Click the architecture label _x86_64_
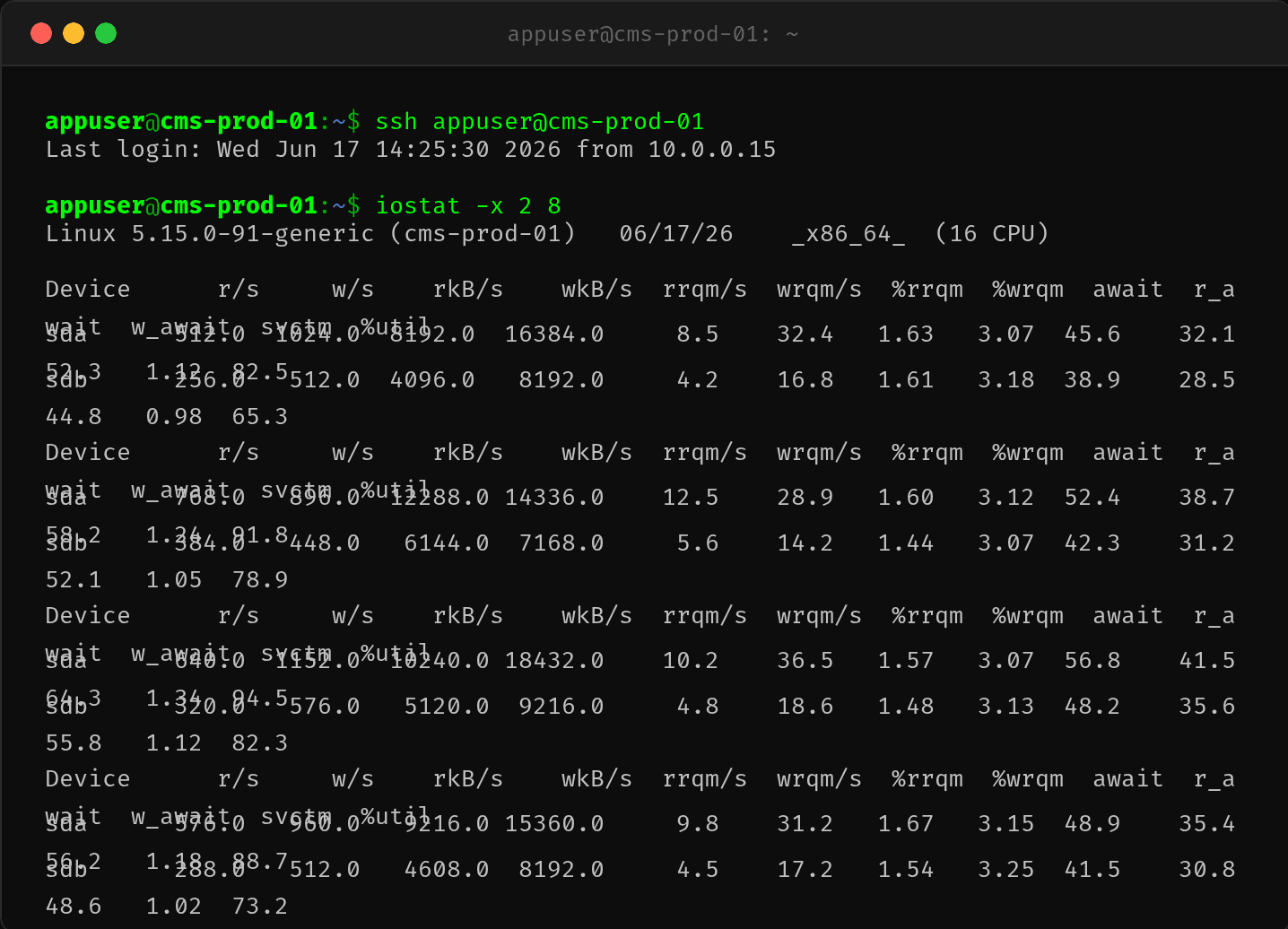Image resolution: width=1288 pixels, height=929 pixels. (849, 233)
